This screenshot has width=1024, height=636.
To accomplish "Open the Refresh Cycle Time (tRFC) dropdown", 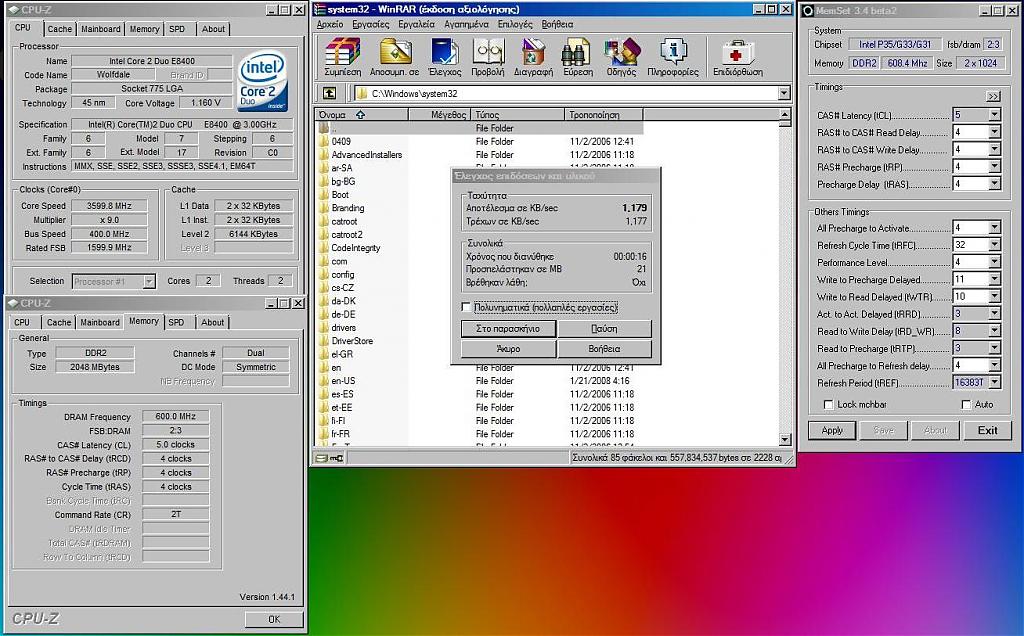I will pos(994,245).
